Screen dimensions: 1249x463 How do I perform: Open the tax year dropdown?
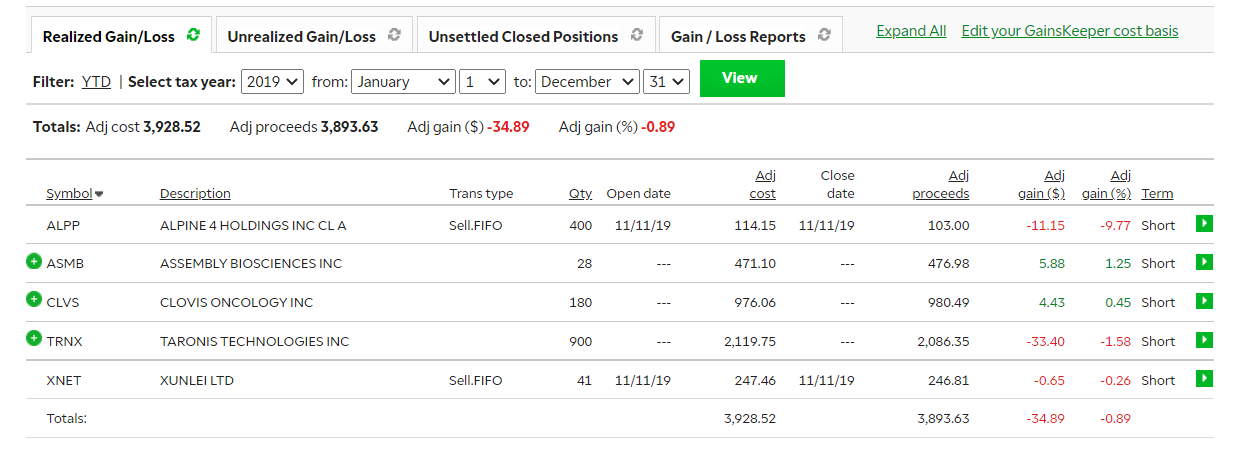pyautogui.click(x=272, y=82)
